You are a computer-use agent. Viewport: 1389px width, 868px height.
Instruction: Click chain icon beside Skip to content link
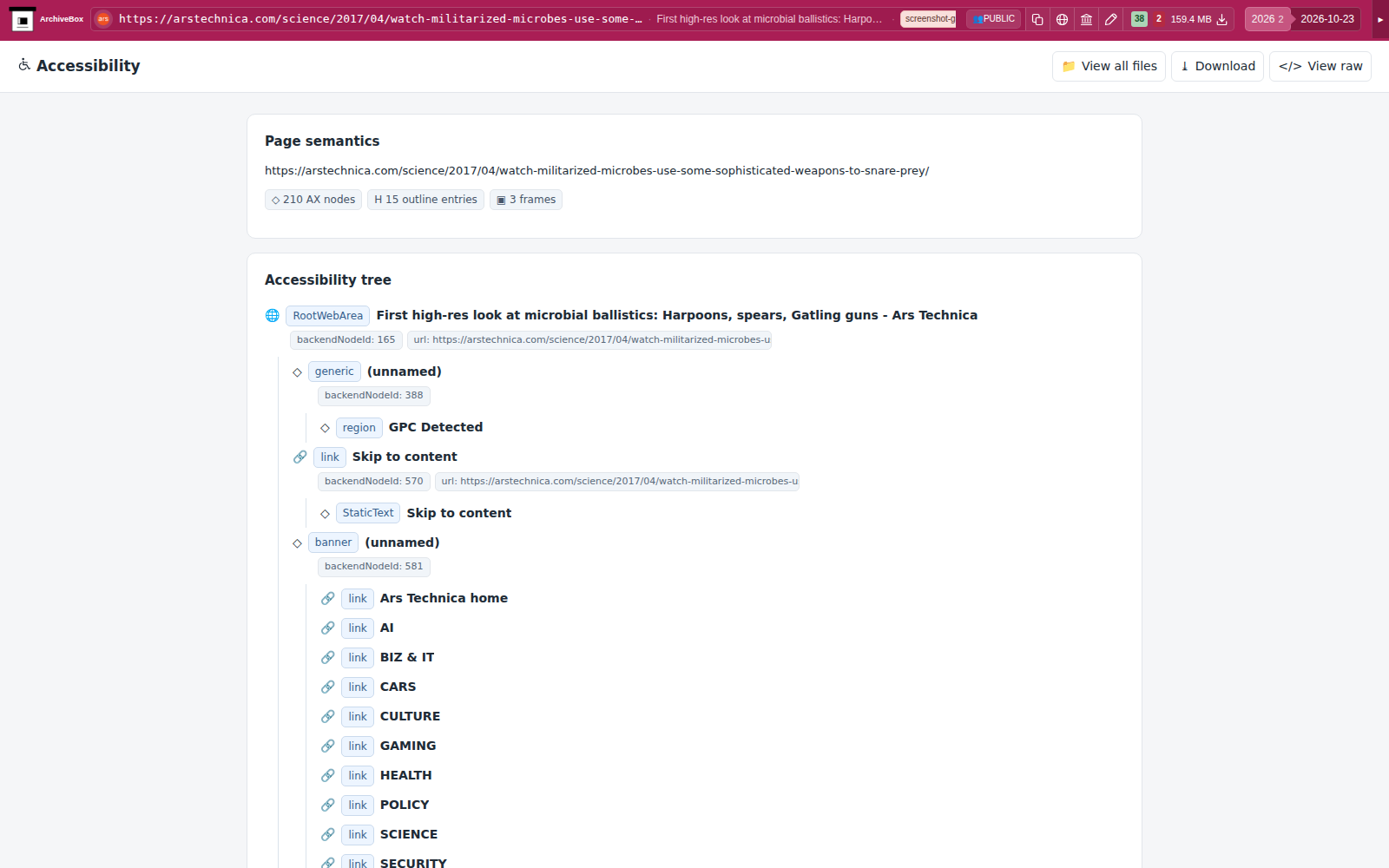pyautogui.click(x=300, y=457)
